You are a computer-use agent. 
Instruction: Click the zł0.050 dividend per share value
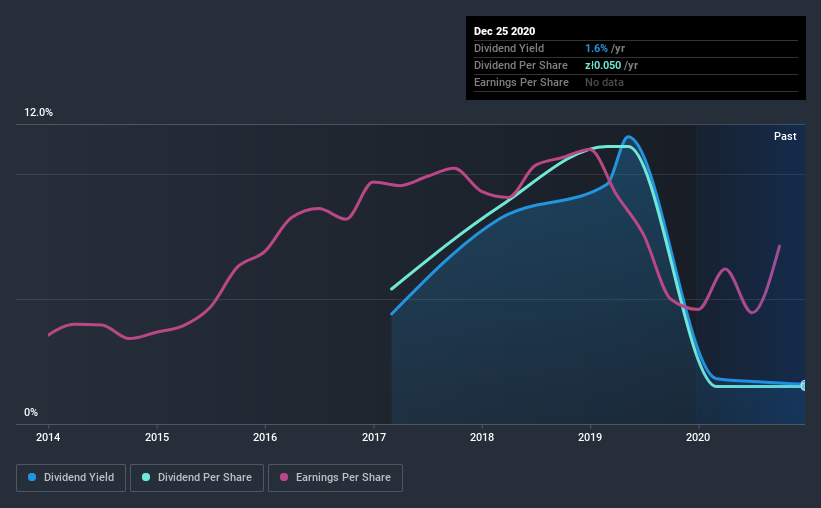(x=603, y=65)
